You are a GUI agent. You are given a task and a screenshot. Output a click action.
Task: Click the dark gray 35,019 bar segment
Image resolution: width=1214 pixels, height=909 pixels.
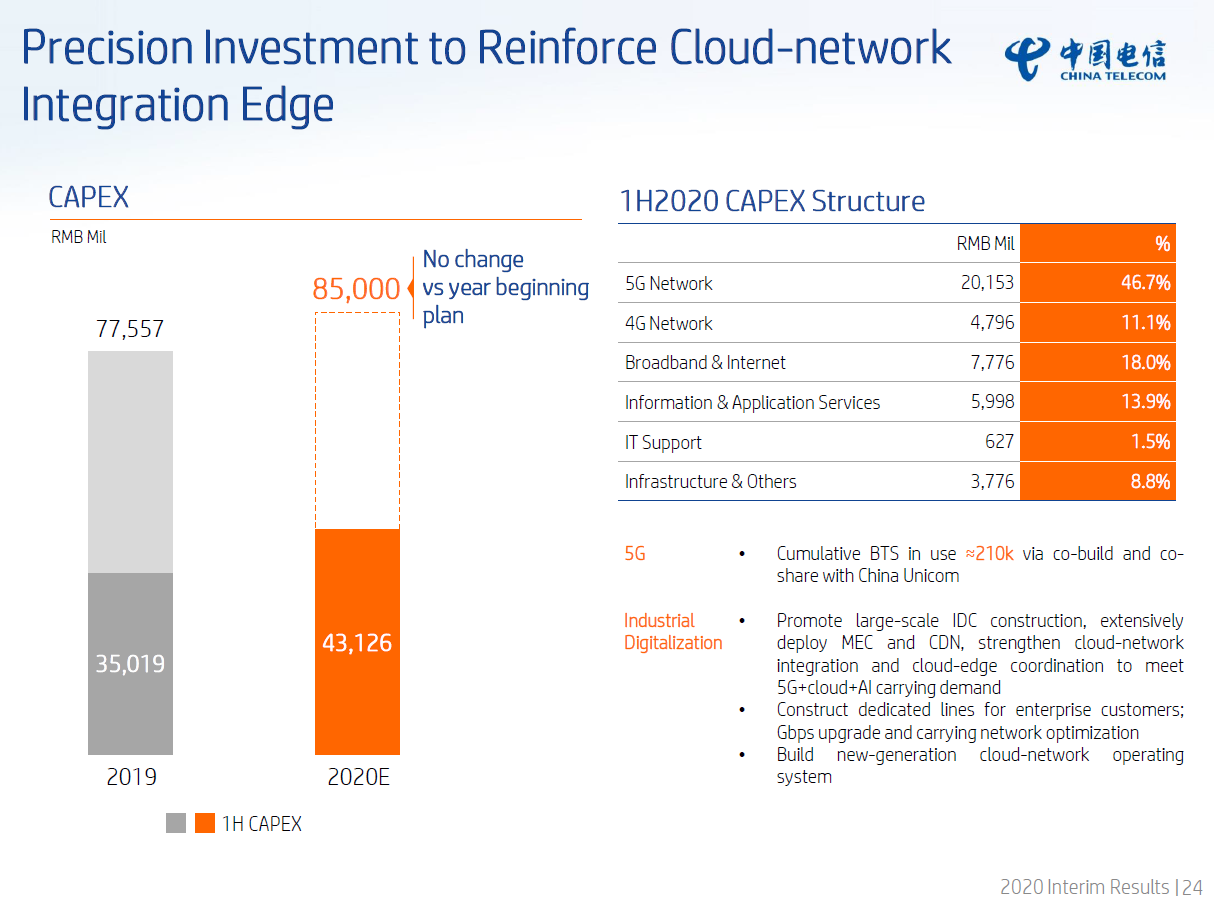pyautogui.click(x=130, y=663)
